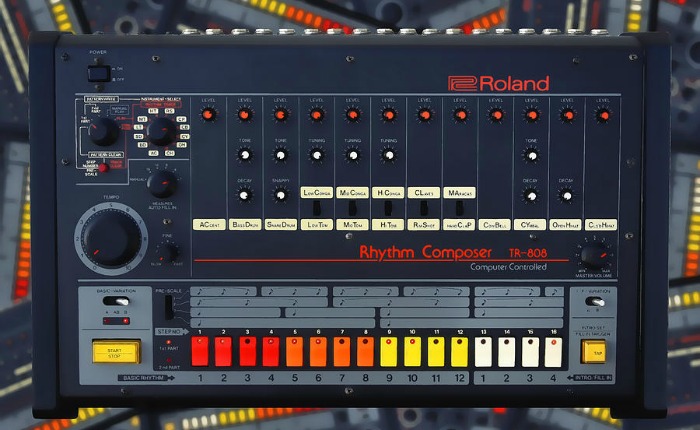Activate white step button 13

click(x=483, y=352)
